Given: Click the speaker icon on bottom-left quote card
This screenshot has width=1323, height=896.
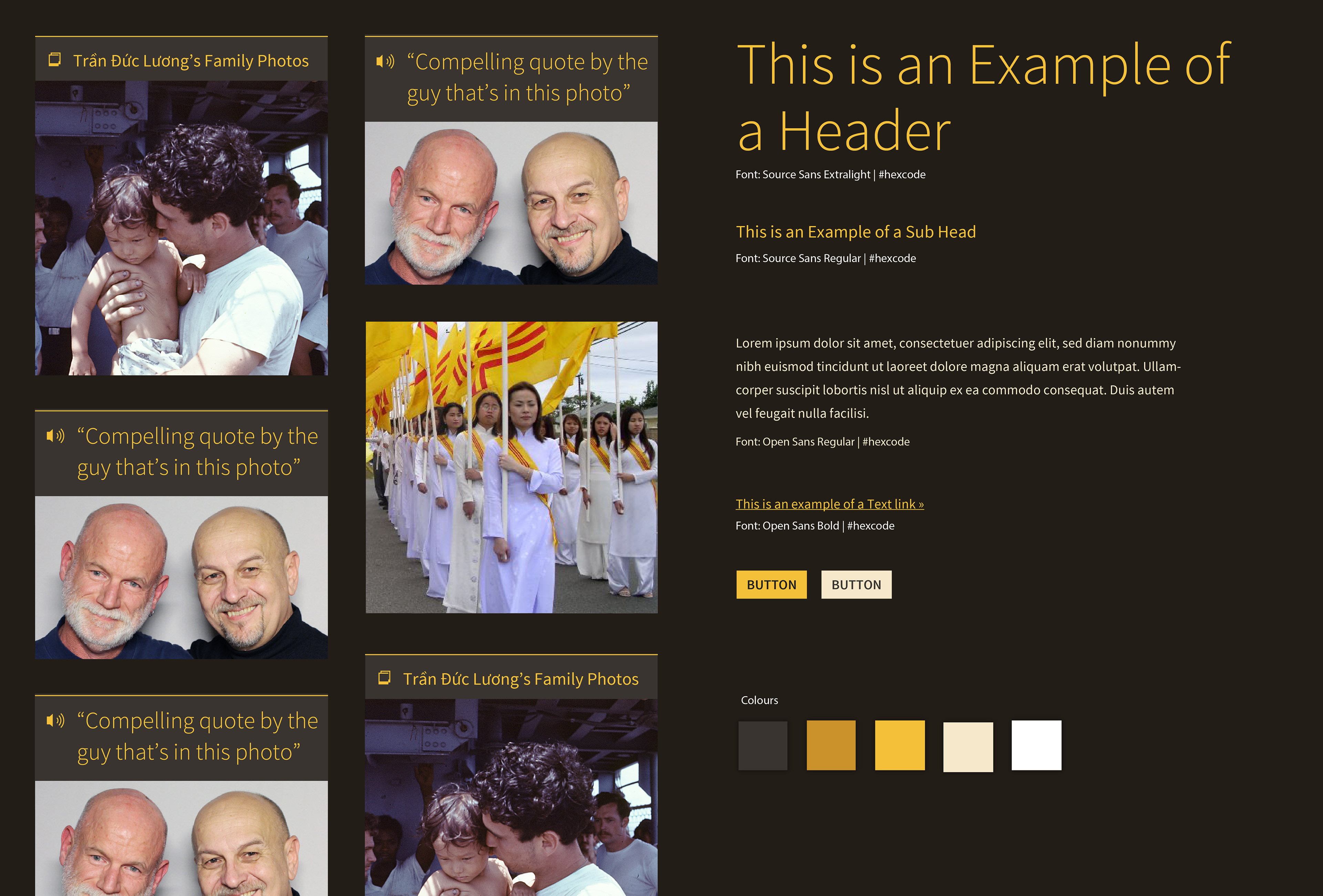Looking at the screenshot, I should (55, 720).
